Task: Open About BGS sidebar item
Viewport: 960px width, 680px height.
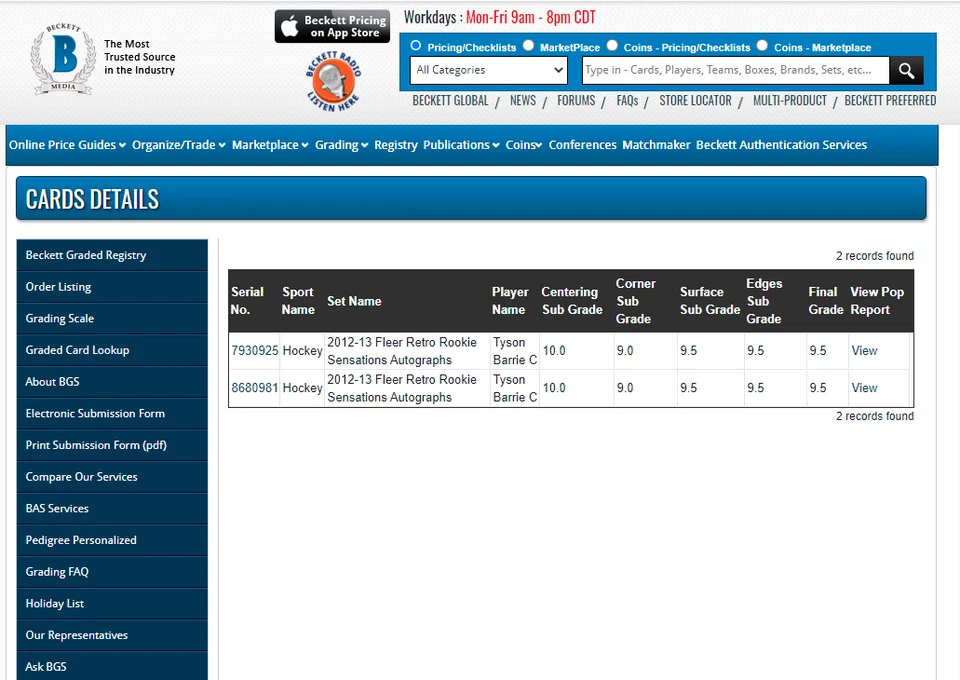Action: (x=112, y=382)
